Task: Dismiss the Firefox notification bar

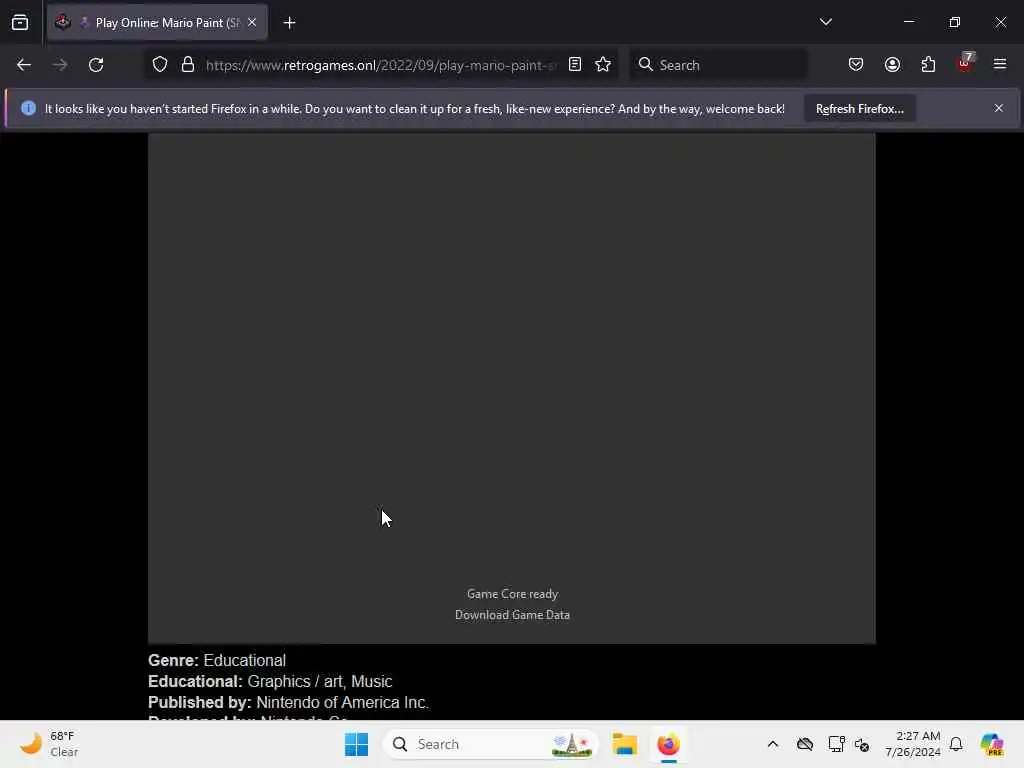Action: (x=999, y=108)
